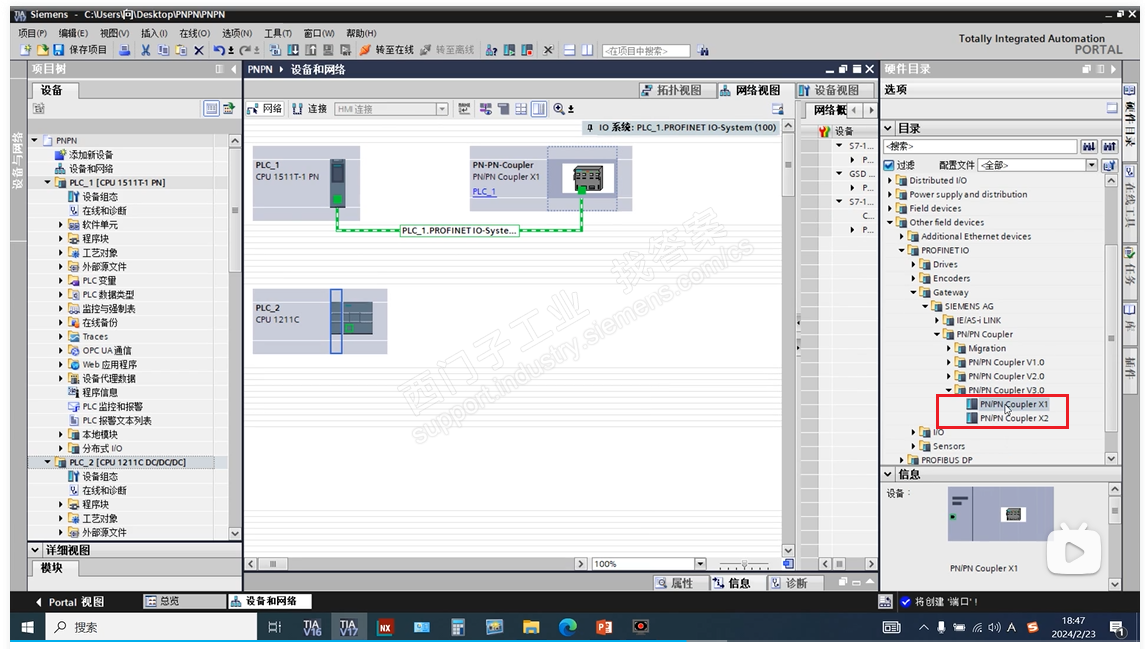Click the delete X icon beside paste
1145x649 pixels.
click(x=199, y=50)
